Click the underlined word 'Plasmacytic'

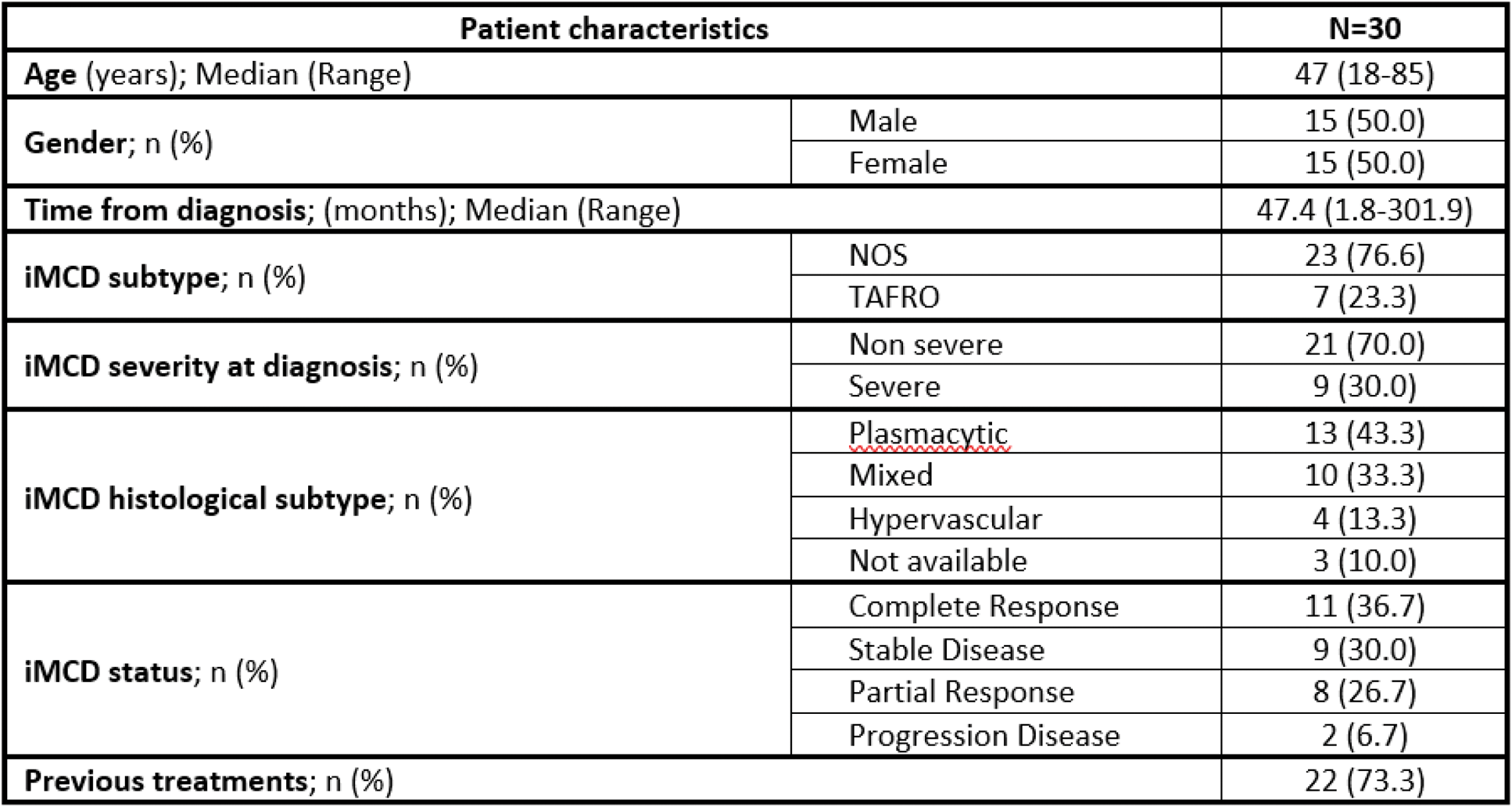pyautogui.click(x=928, y=433)
